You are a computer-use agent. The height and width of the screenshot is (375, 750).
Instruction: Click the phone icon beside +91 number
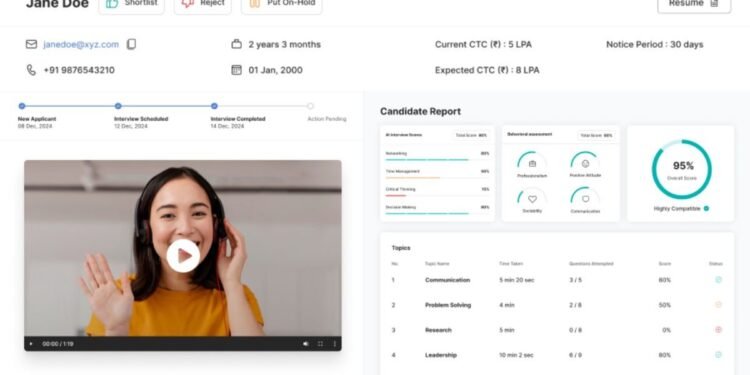[31, 70]
